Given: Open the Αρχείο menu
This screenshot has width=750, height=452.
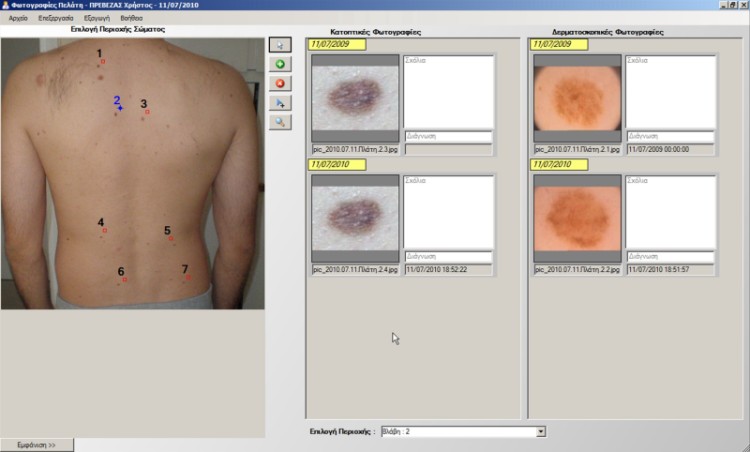Looking at the screenshot, I should 18,18.
